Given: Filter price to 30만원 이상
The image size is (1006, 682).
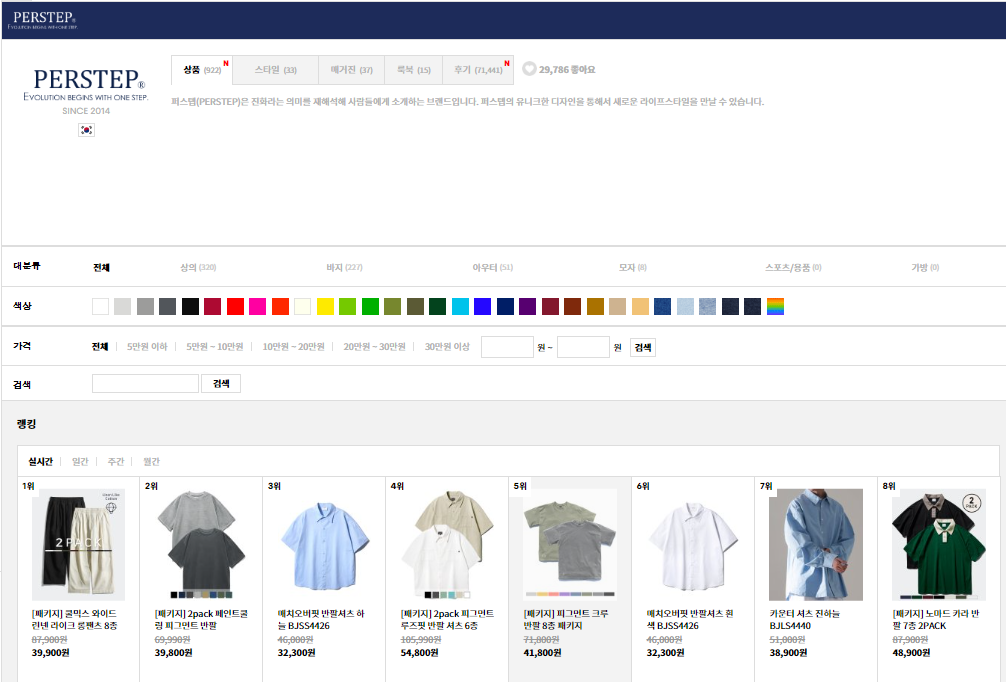Looking at the screenshot, I should [x=447, y=347].
